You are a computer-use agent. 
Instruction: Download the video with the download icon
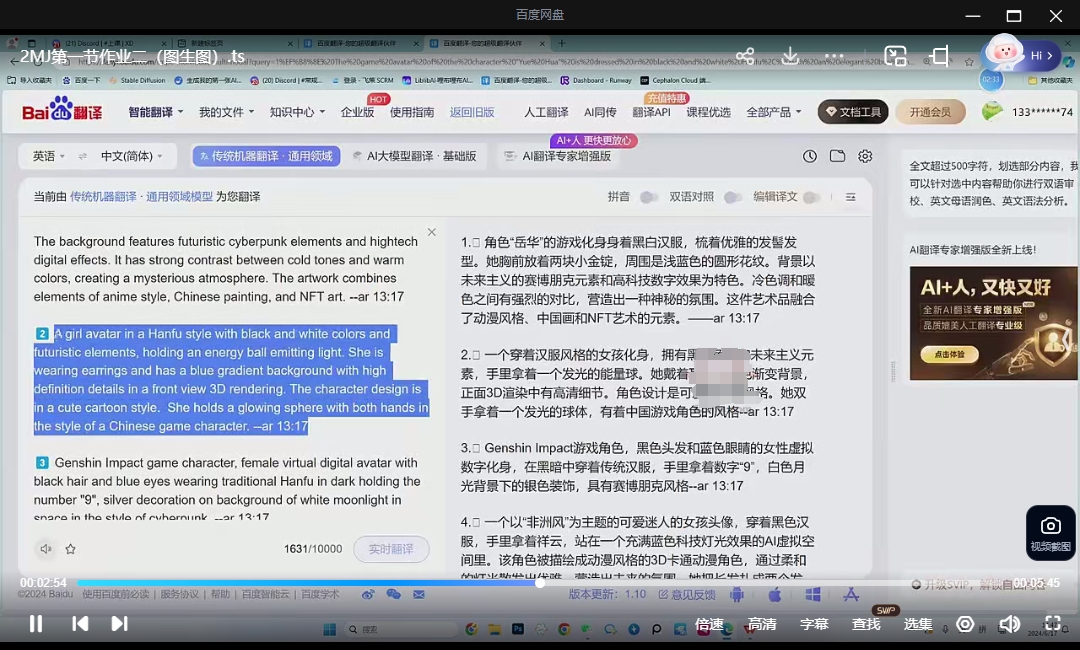790,56
